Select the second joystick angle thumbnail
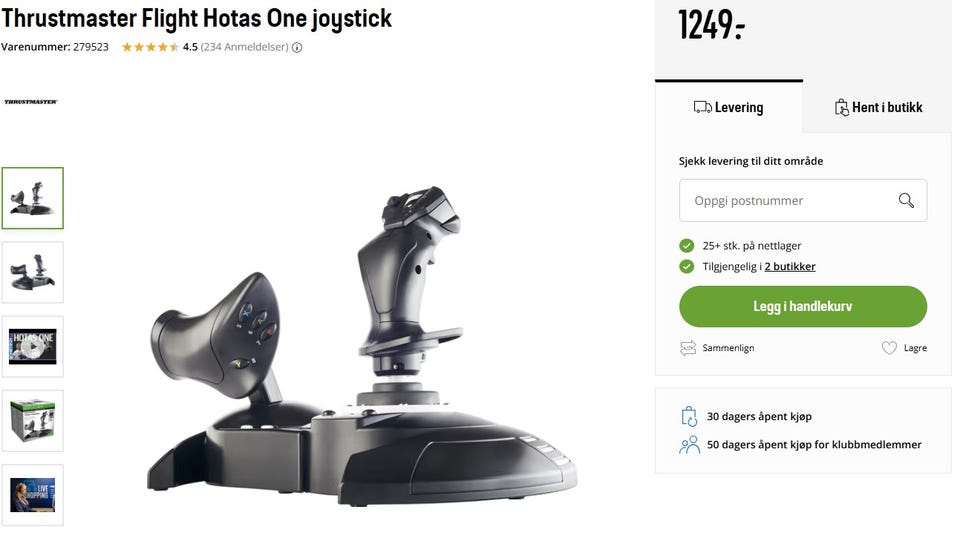The height and width of the screenshot is (550, 960). pyautogui.click(x=32, y=272)
